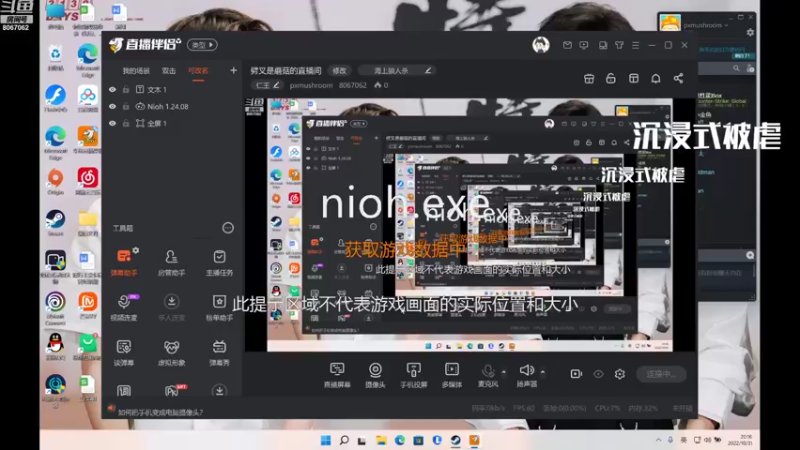Add a 手机投屏 phone mirroring source

[413, 375]
